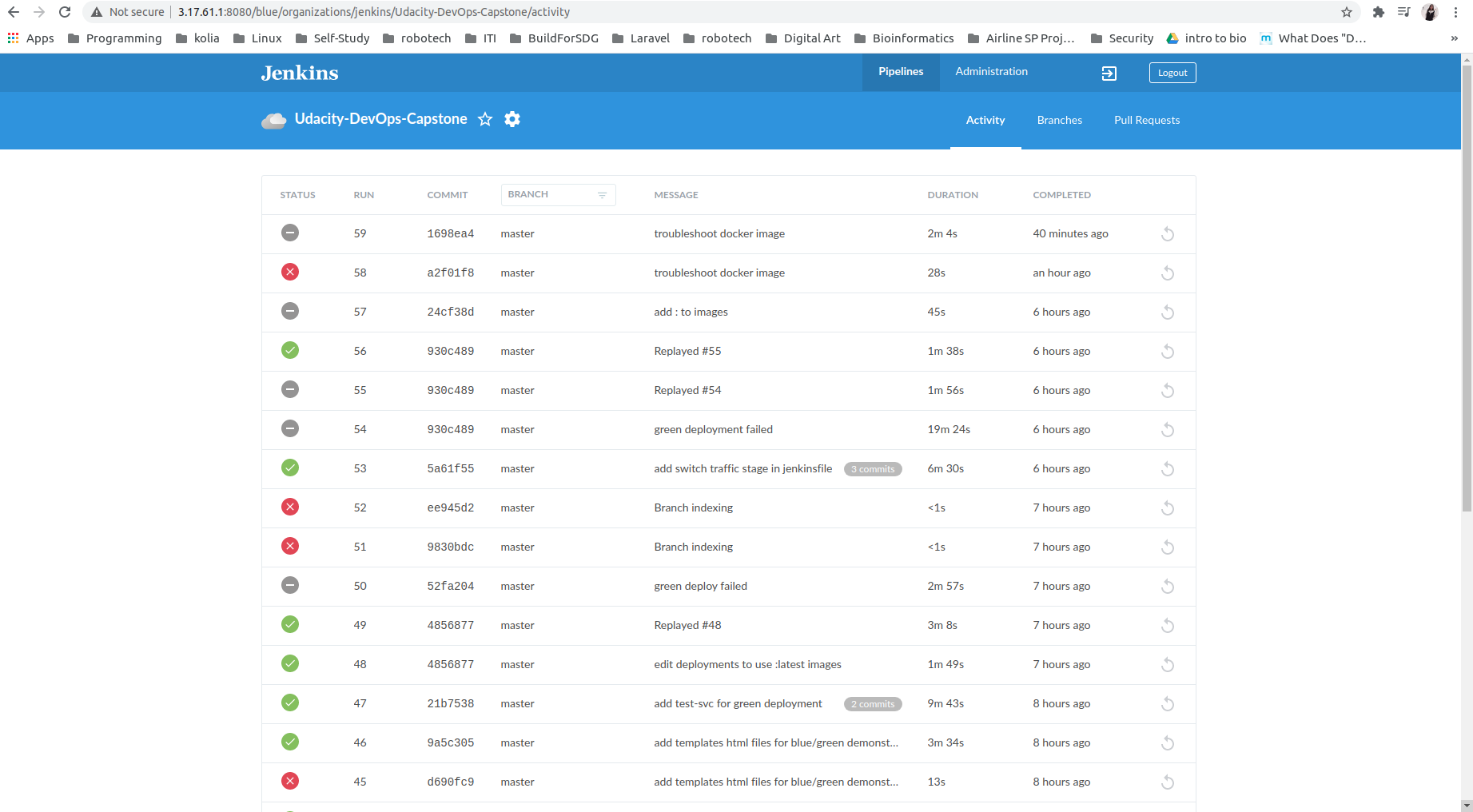Click the page vertical scrollbar thumb
This screenshot has width=1473, height=812.
point(1467,288)
